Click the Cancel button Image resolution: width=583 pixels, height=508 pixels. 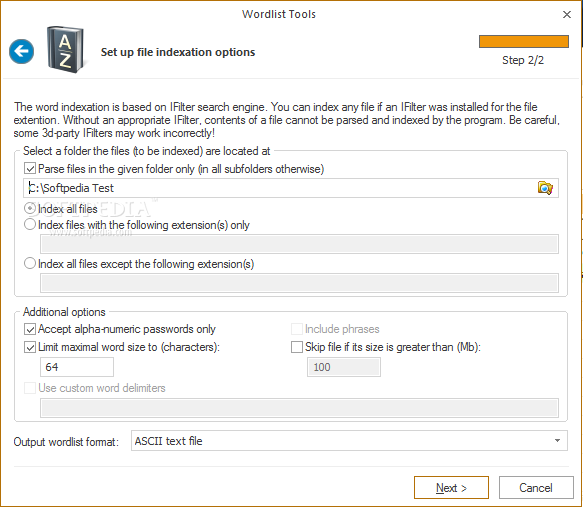536,488
